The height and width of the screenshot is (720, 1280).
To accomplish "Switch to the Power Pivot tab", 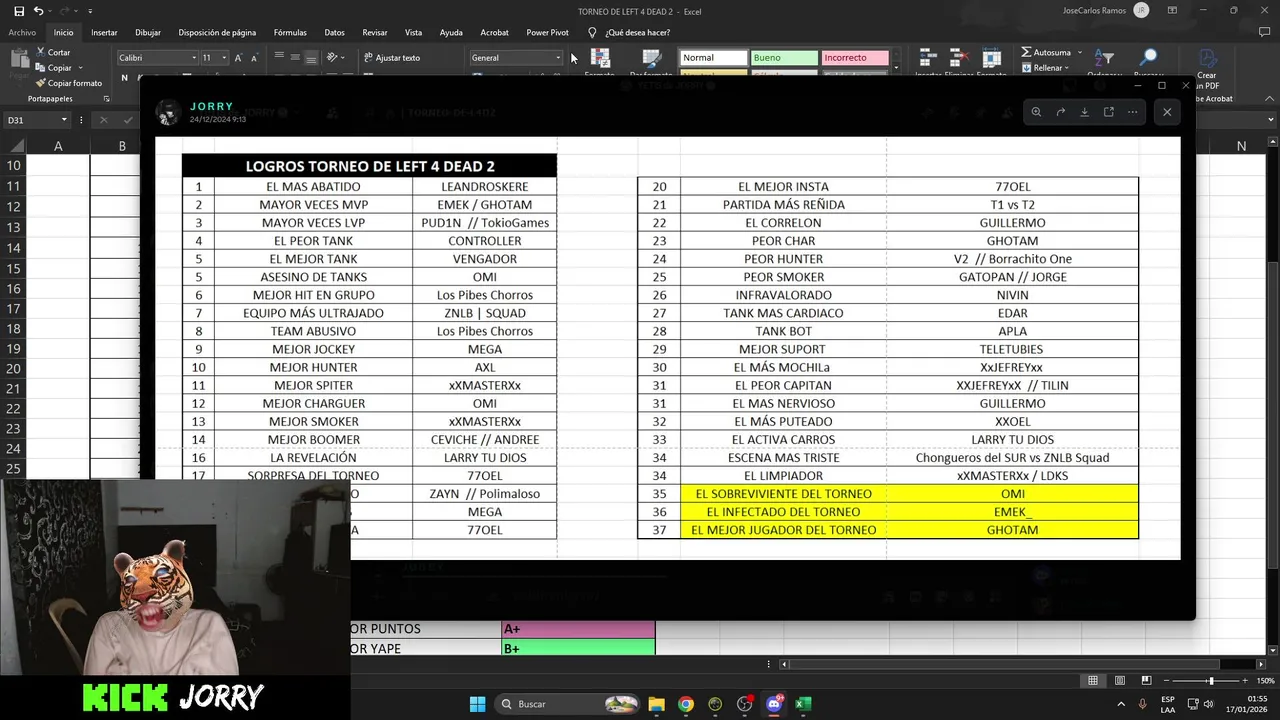I will (x=547, y=33).
